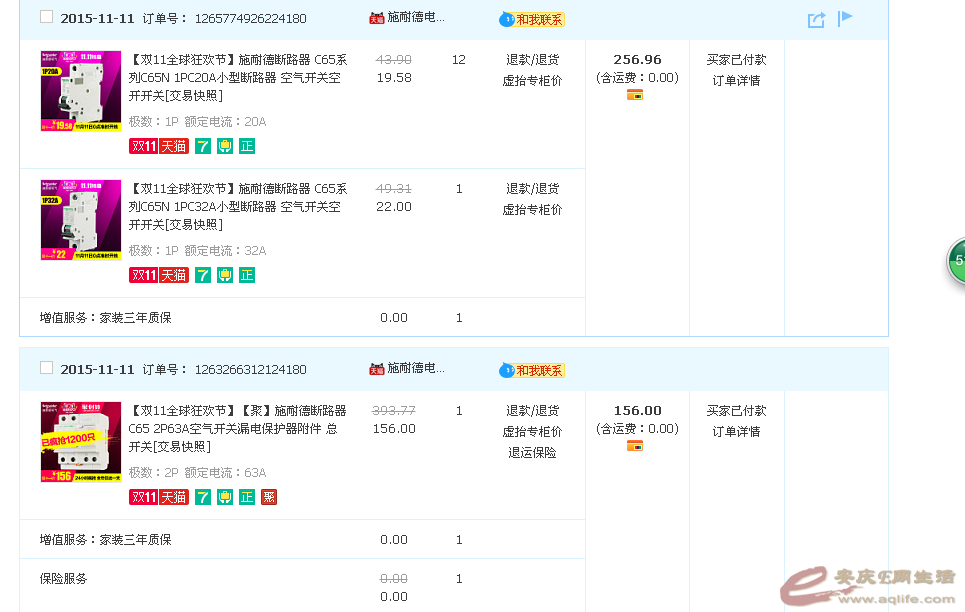Click payment card icon under 256.96 total
Viewport: 965px width, 612px height.
635,95
